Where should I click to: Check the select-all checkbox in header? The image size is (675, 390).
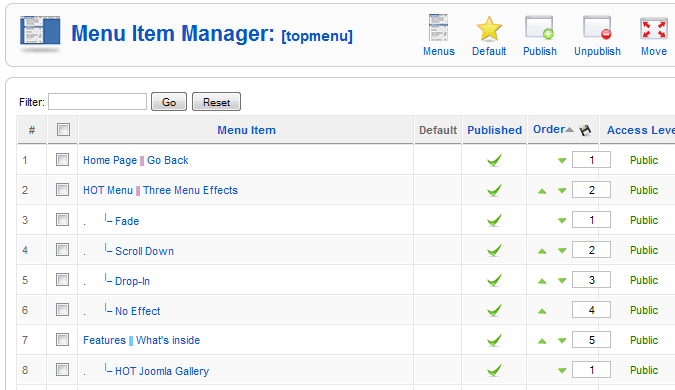63,130
